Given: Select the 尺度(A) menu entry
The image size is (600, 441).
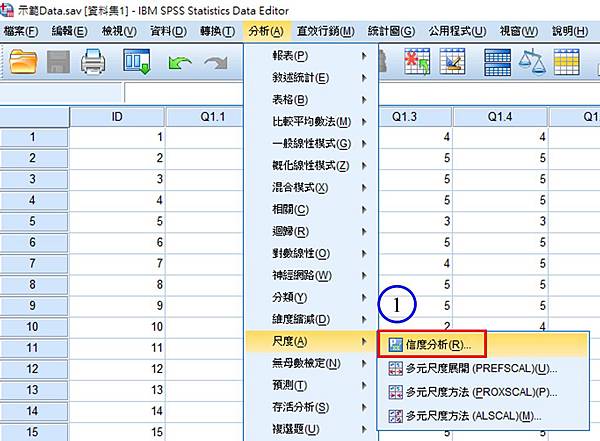Looking at the screenshot, I should click(311, 341).
